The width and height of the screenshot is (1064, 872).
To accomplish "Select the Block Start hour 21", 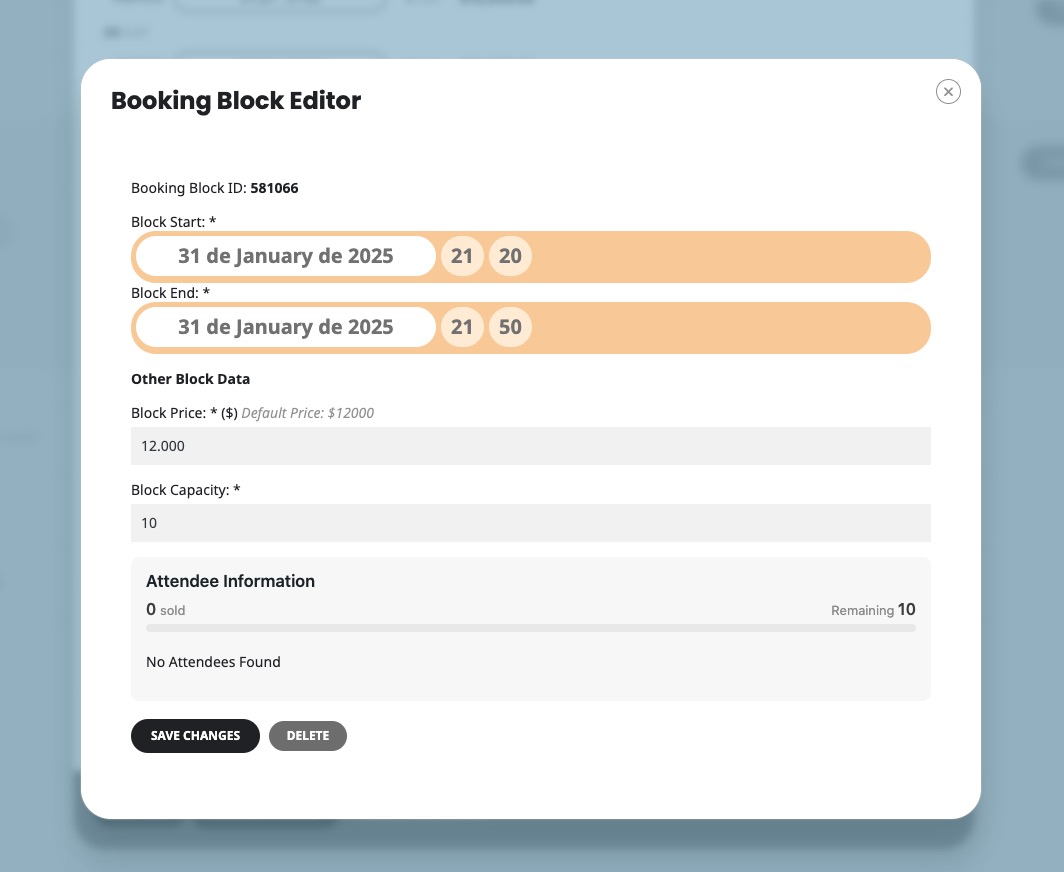I will coord(462,257).
